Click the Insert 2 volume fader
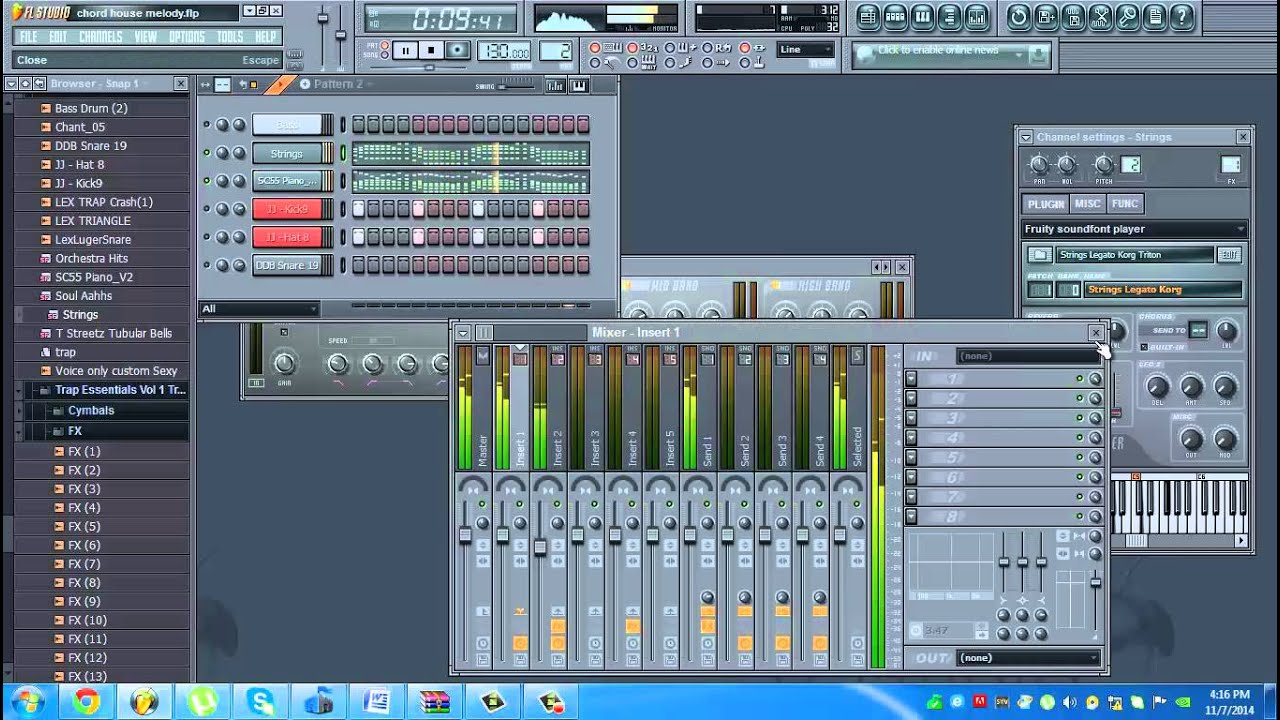The width and height of the screenshot is (1280, 720). pos(540,546)
